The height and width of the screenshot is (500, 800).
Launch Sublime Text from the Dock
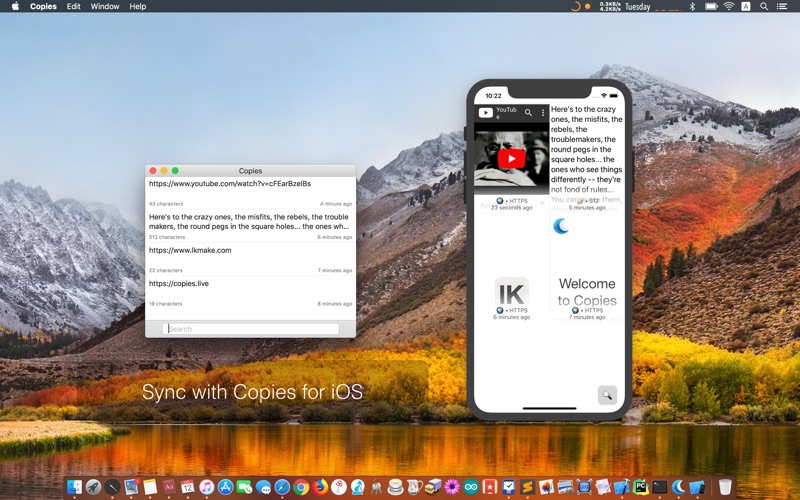tap(528, 487)
